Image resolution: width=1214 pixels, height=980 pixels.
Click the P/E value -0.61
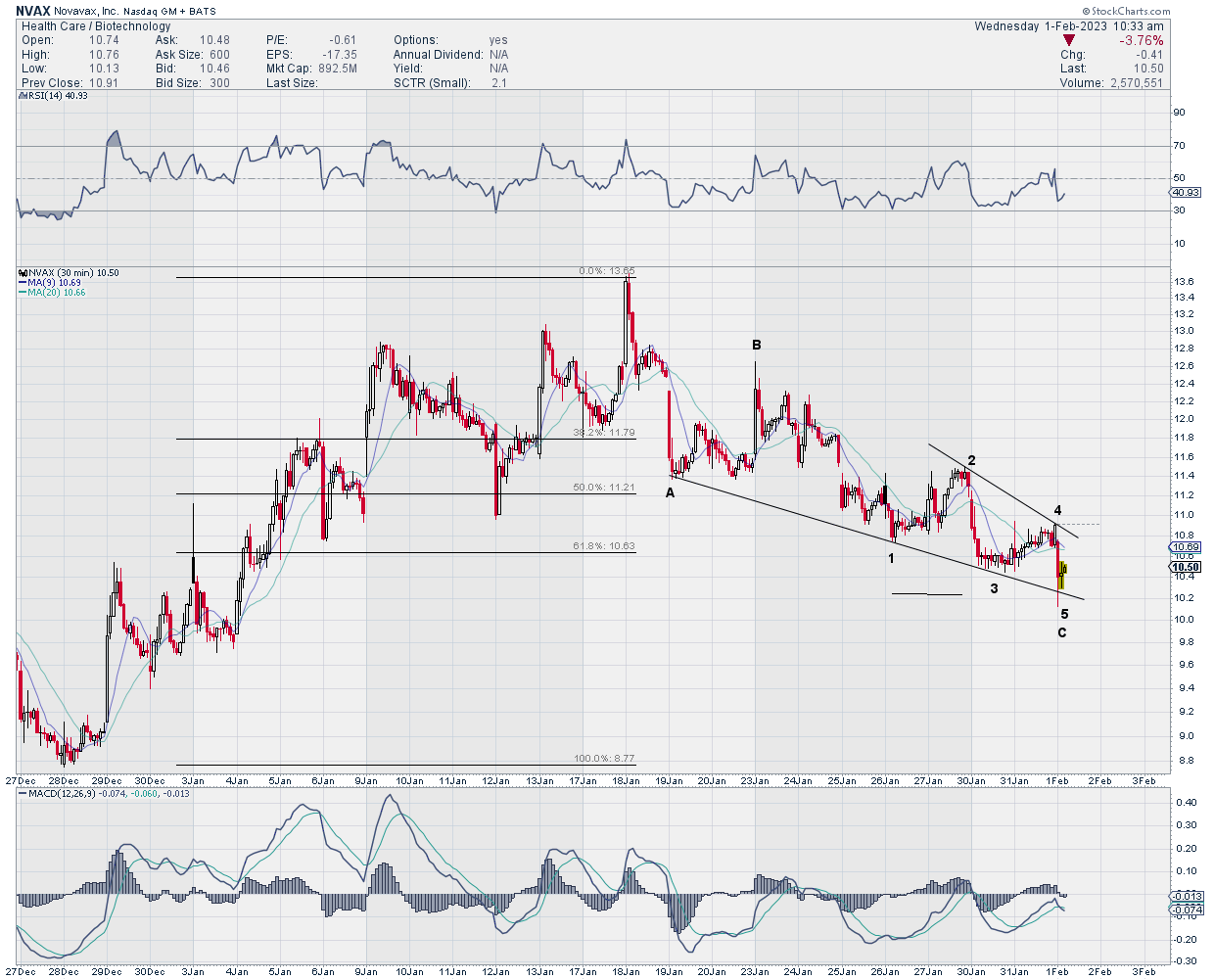343,40
